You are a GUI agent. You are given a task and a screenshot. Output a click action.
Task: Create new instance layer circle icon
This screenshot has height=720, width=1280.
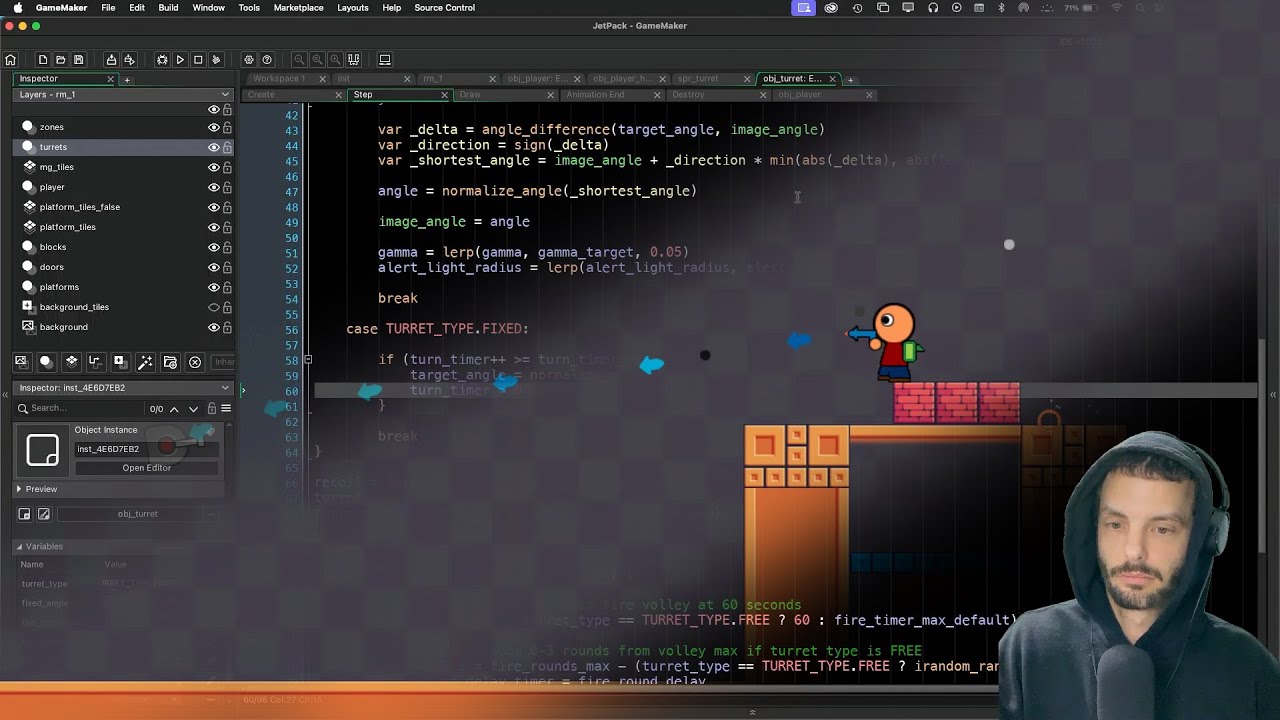click(46, 362)
